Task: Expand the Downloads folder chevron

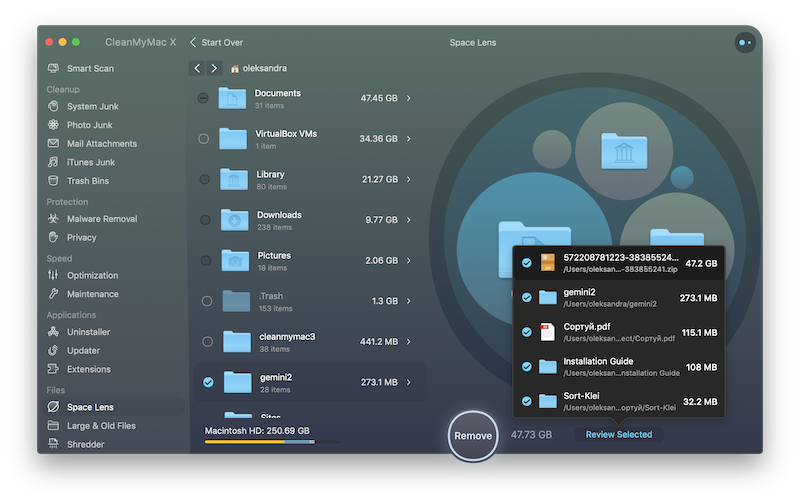Action: [x=409, y=220]
